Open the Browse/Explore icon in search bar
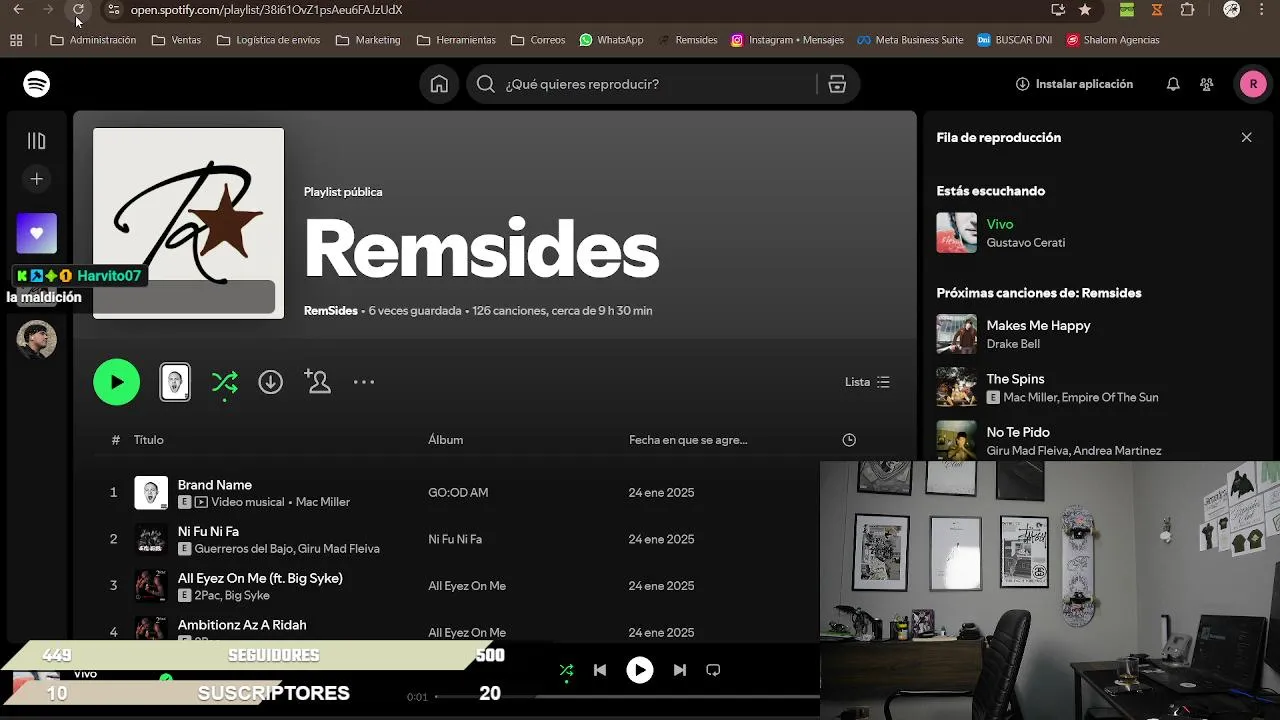1280x720 pixels. tap(837, 84)
